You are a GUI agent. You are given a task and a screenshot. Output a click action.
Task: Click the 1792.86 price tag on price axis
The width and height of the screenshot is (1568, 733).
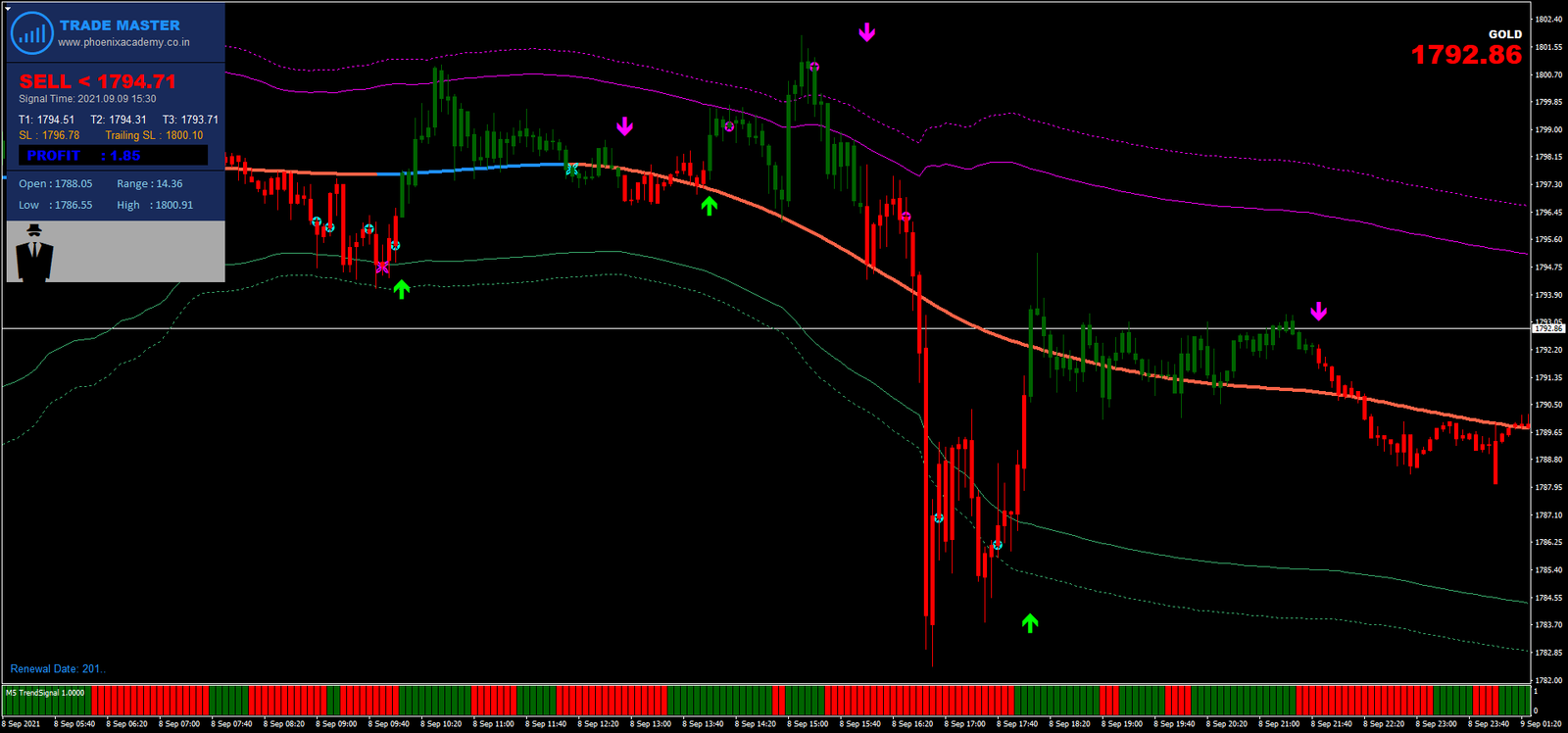pyautogui.click(x=1548, y=329)
